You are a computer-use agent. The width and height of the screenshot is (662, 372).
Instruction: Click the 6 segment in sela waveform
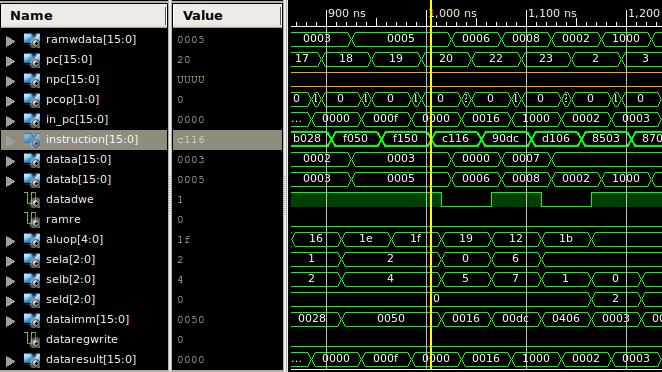[x=515, y=258]
